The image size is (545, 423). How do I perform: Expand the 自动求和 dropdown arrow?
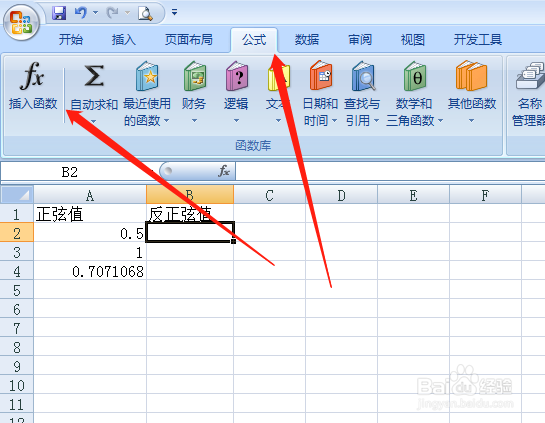[94, 121]
